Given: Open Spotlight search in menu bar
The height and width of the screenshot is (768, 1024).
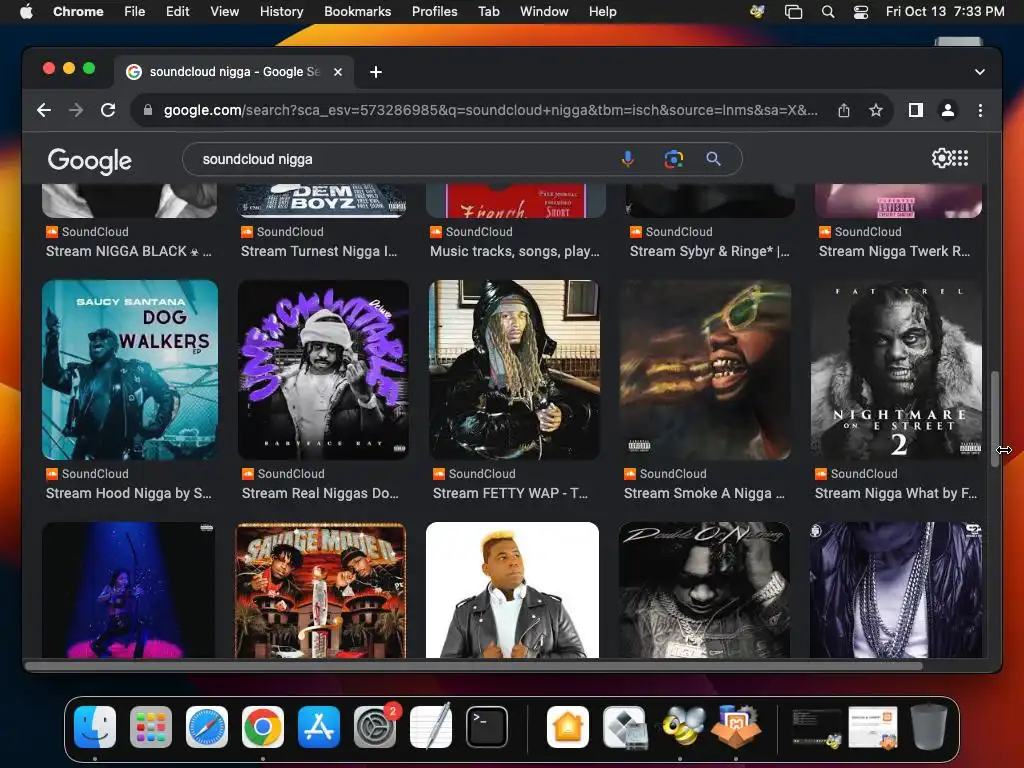Looking at the screenshot, I should coord(827,12).
